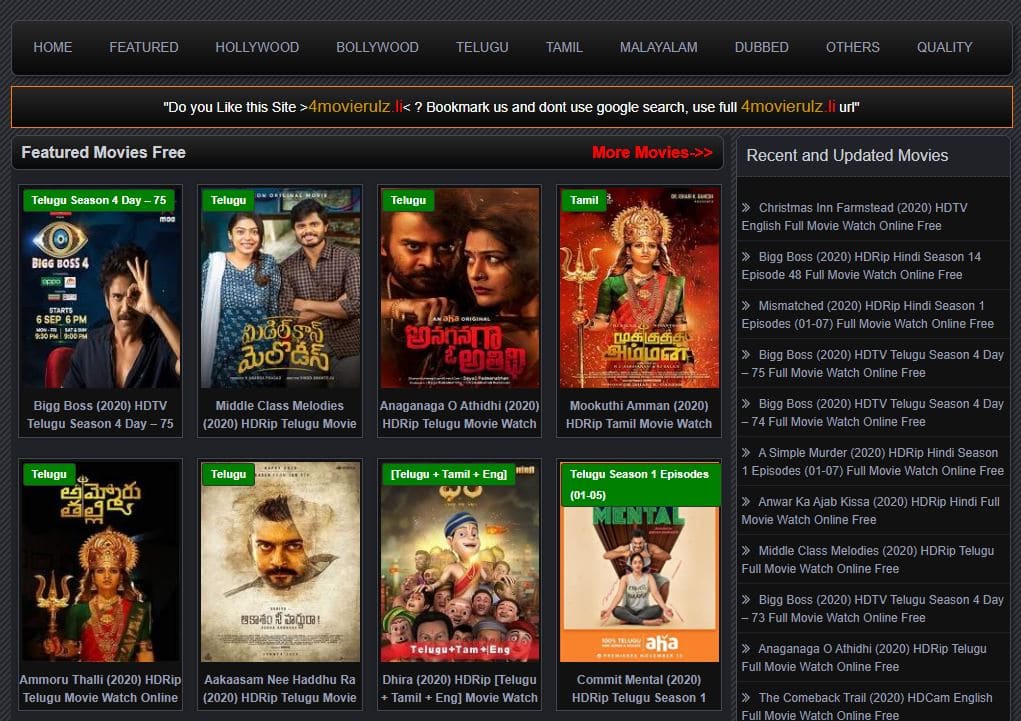The height and width of the screenshot is (721, 1021).
Task: Open the HOME menu item
Action: click(53, 48)
